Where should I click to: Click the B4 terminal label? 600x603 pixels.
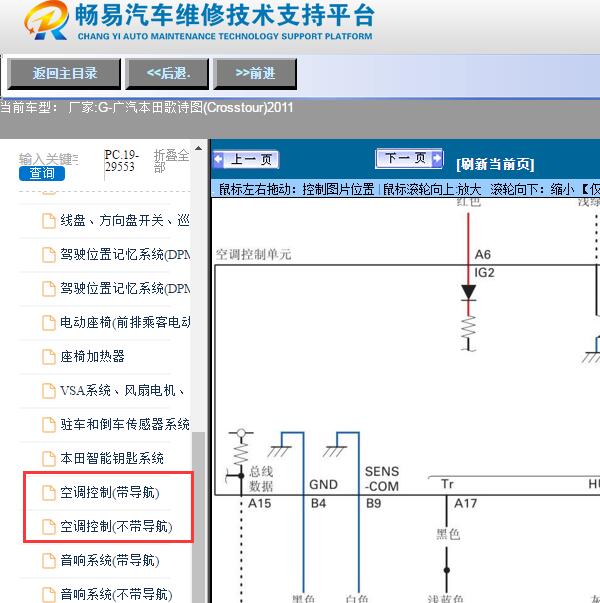318,503
